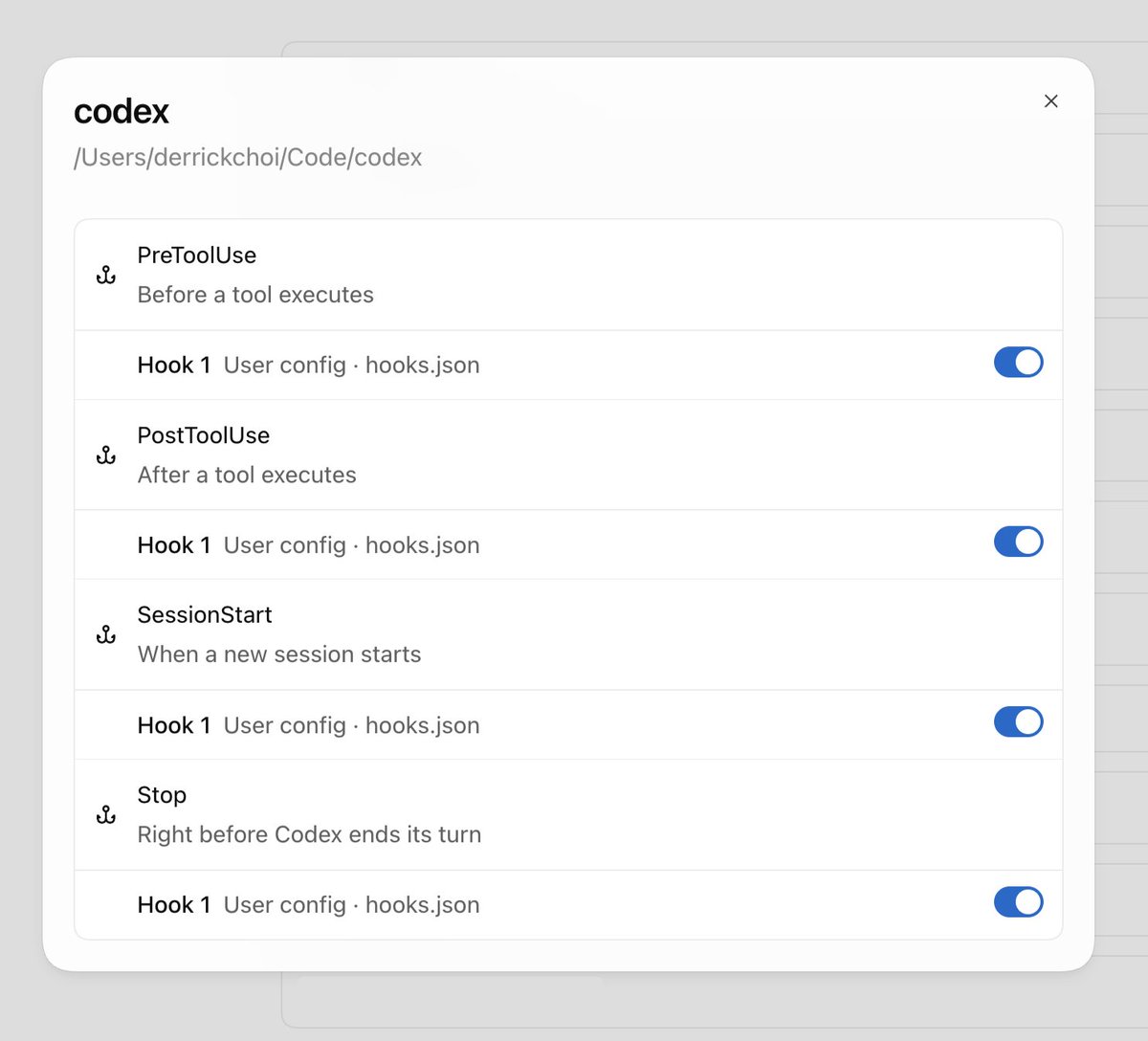Close the codex hooks dialog
Image resolution: width=1148 pixels, height=1041 pixels.
[1050, 101]
